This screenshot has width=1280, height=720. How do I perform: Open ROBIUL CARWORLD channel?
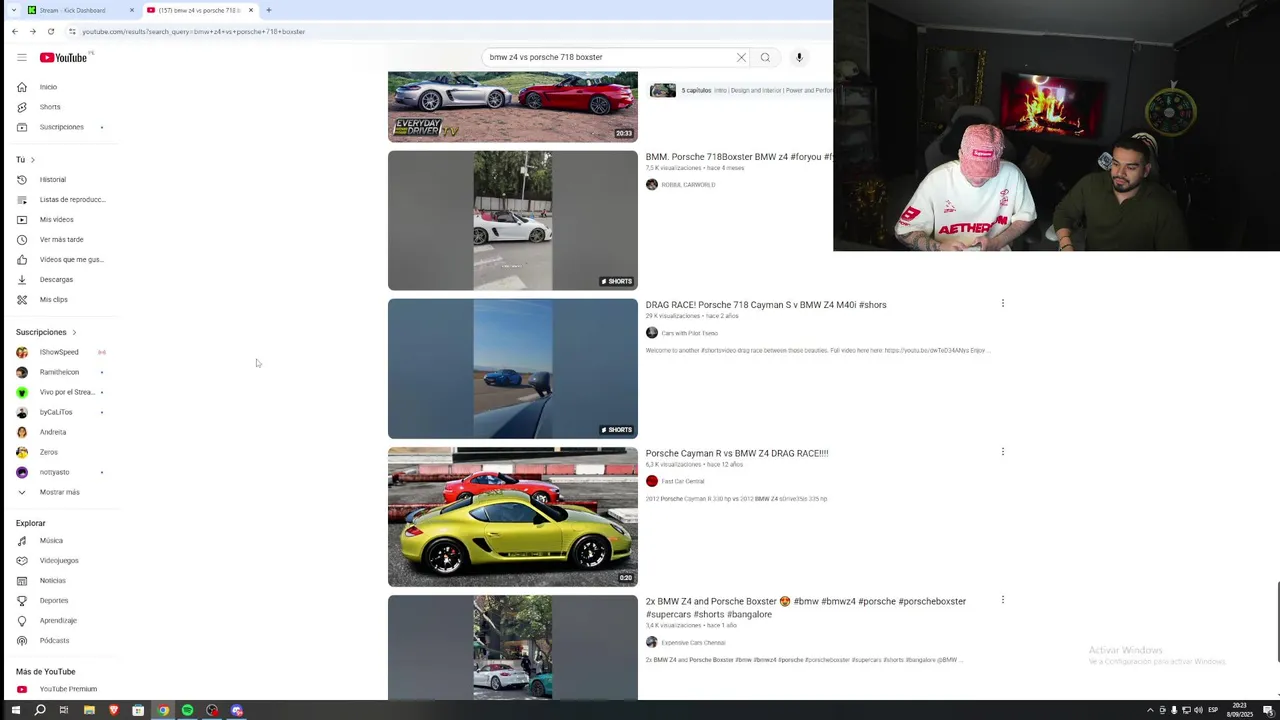(x=688, y=185)
